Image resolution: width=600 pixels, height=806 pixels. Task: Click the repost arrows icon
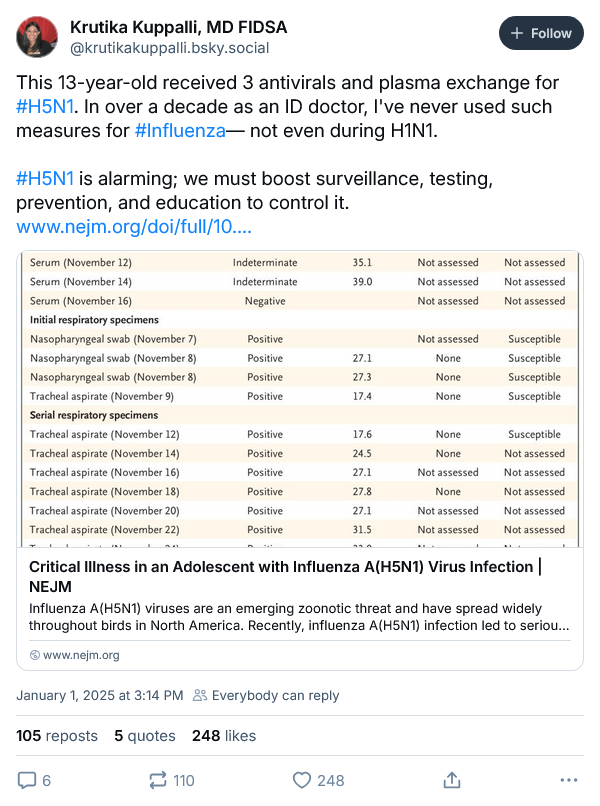pos(158,780)
